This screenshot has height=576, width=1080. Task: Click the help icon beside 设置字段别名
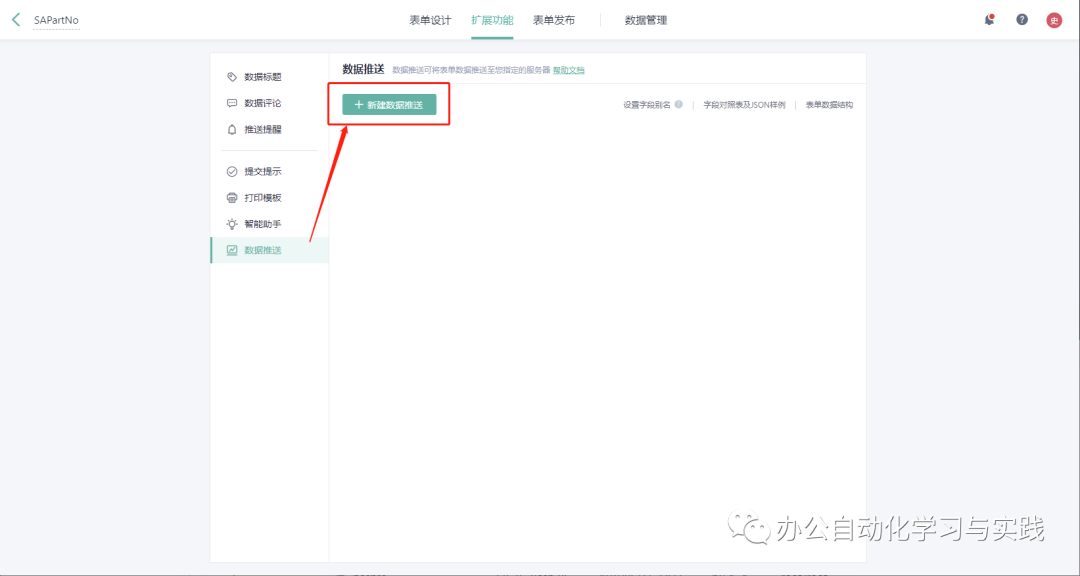pyautogui.click(x=678, y=105)
